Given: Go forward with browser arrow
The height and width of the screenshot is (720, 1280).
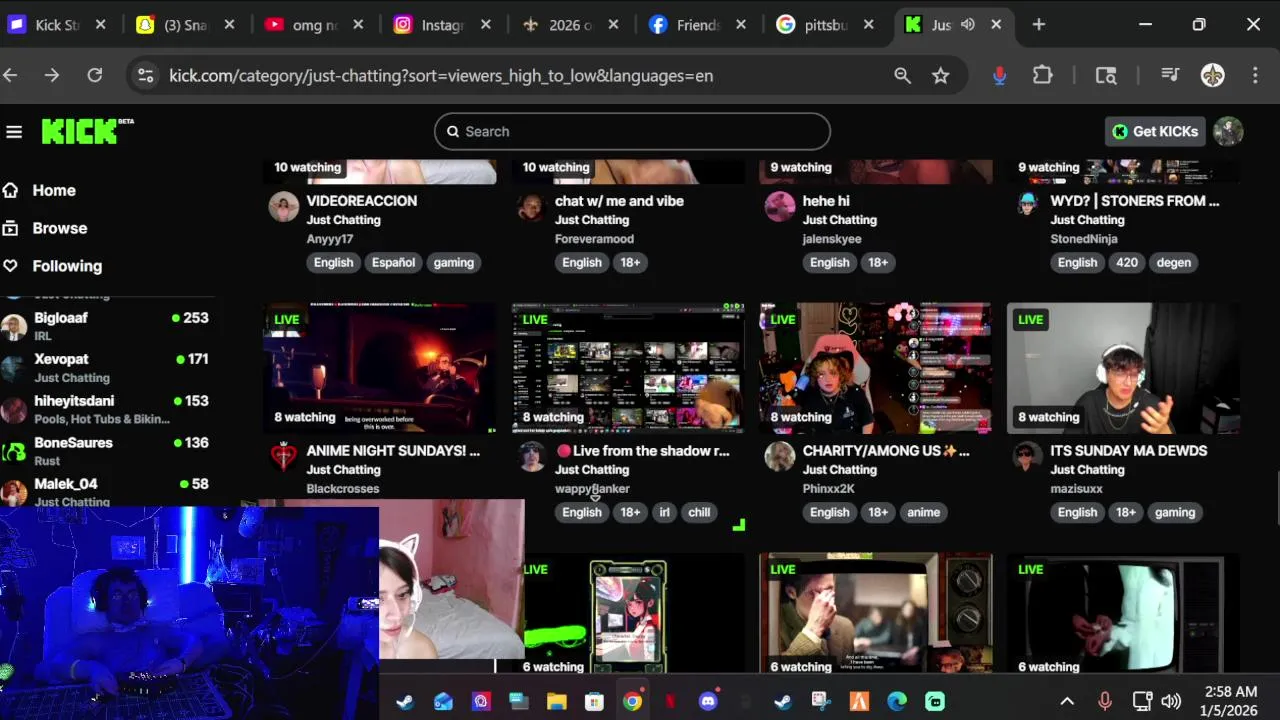Looking at the screenshot, I should click(x=52, y=75).
